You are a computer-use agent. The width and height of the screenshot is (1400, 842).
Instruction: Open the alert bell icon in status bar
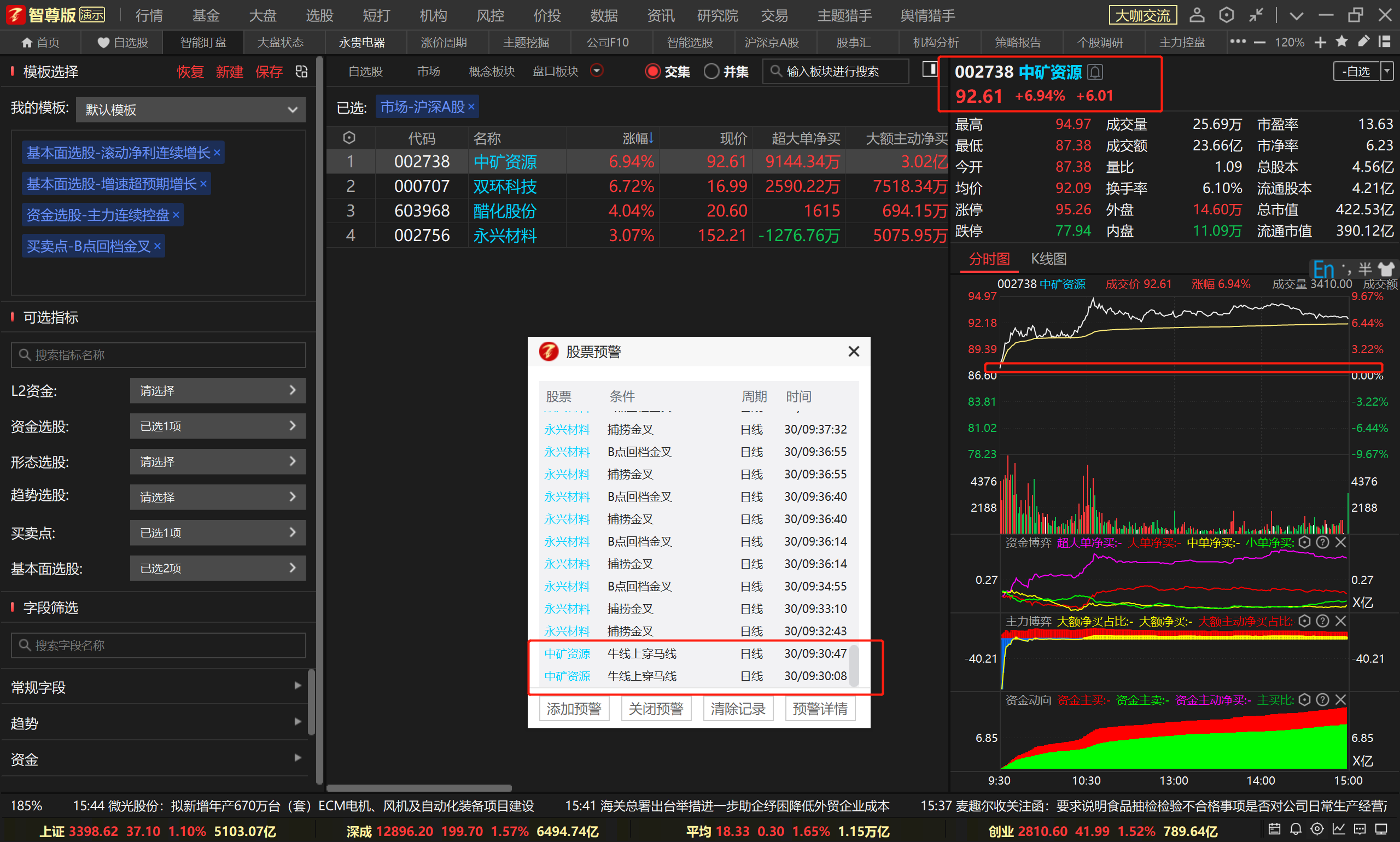tap(1296, 829)
